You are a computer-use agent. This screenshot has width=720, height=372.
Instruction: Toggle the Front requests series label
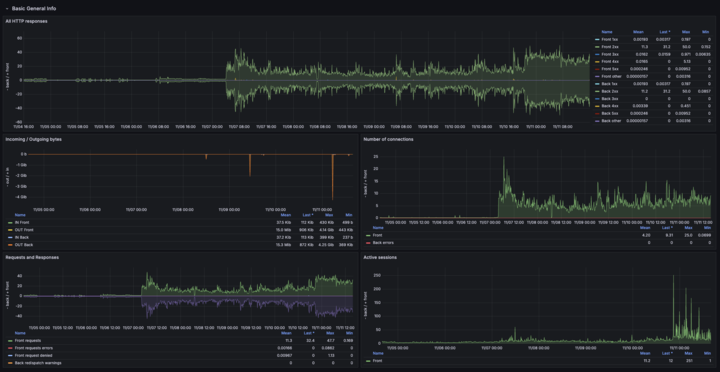pos(28,341)
